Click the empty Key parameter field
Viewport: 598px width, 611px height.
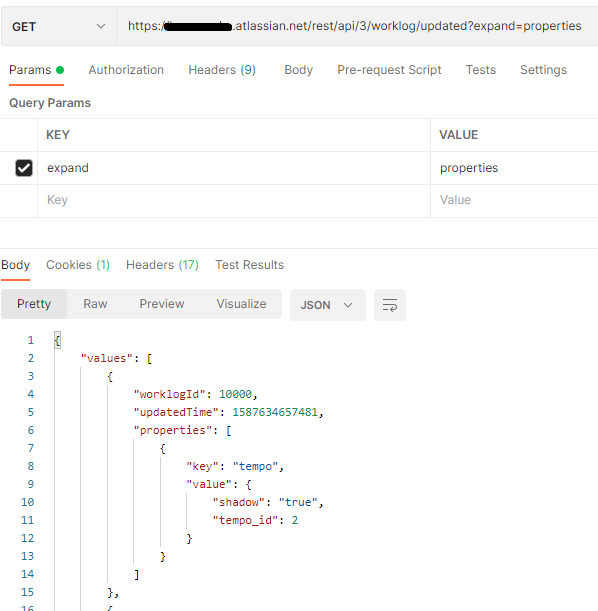[x=234, y=200]
